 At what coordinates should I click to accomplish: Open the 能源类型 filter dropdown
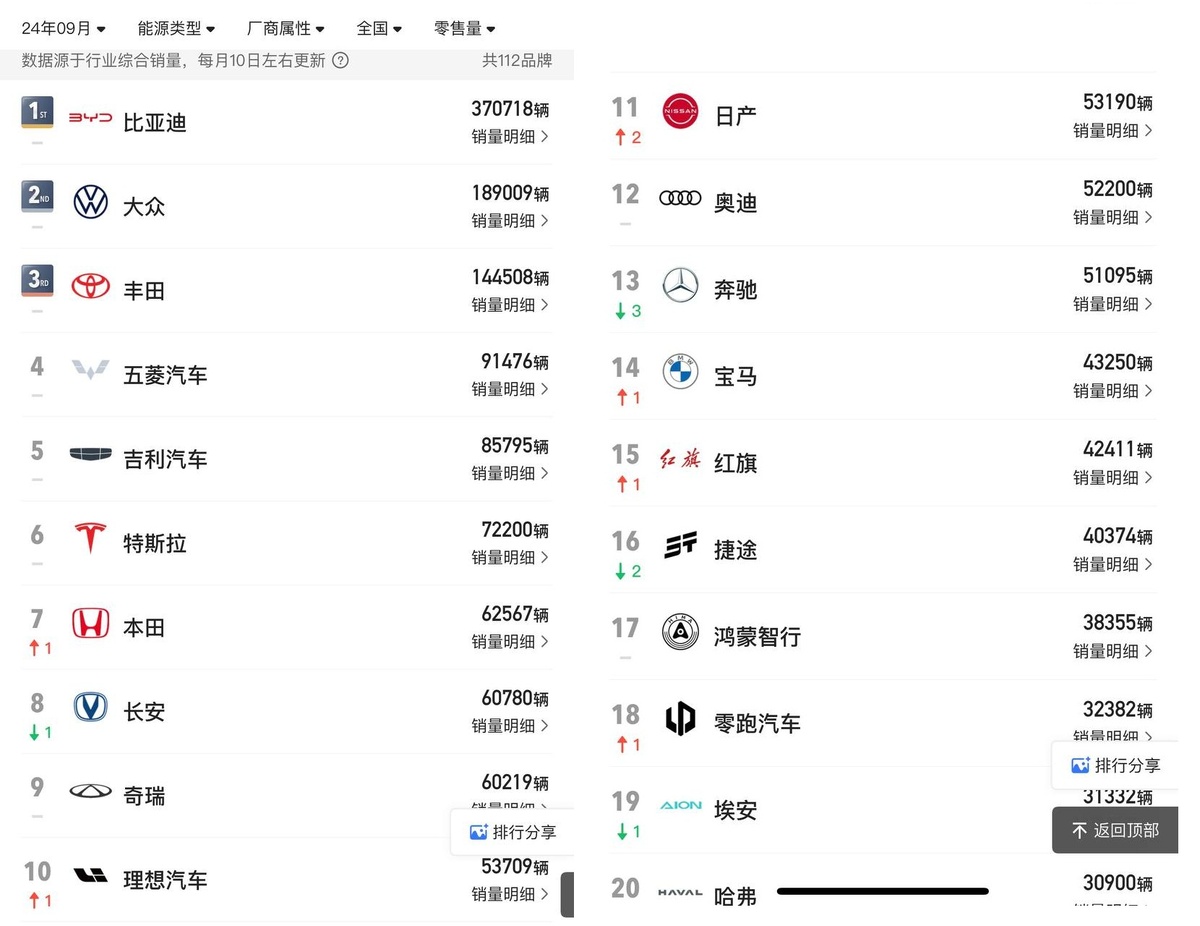[176, 29]
